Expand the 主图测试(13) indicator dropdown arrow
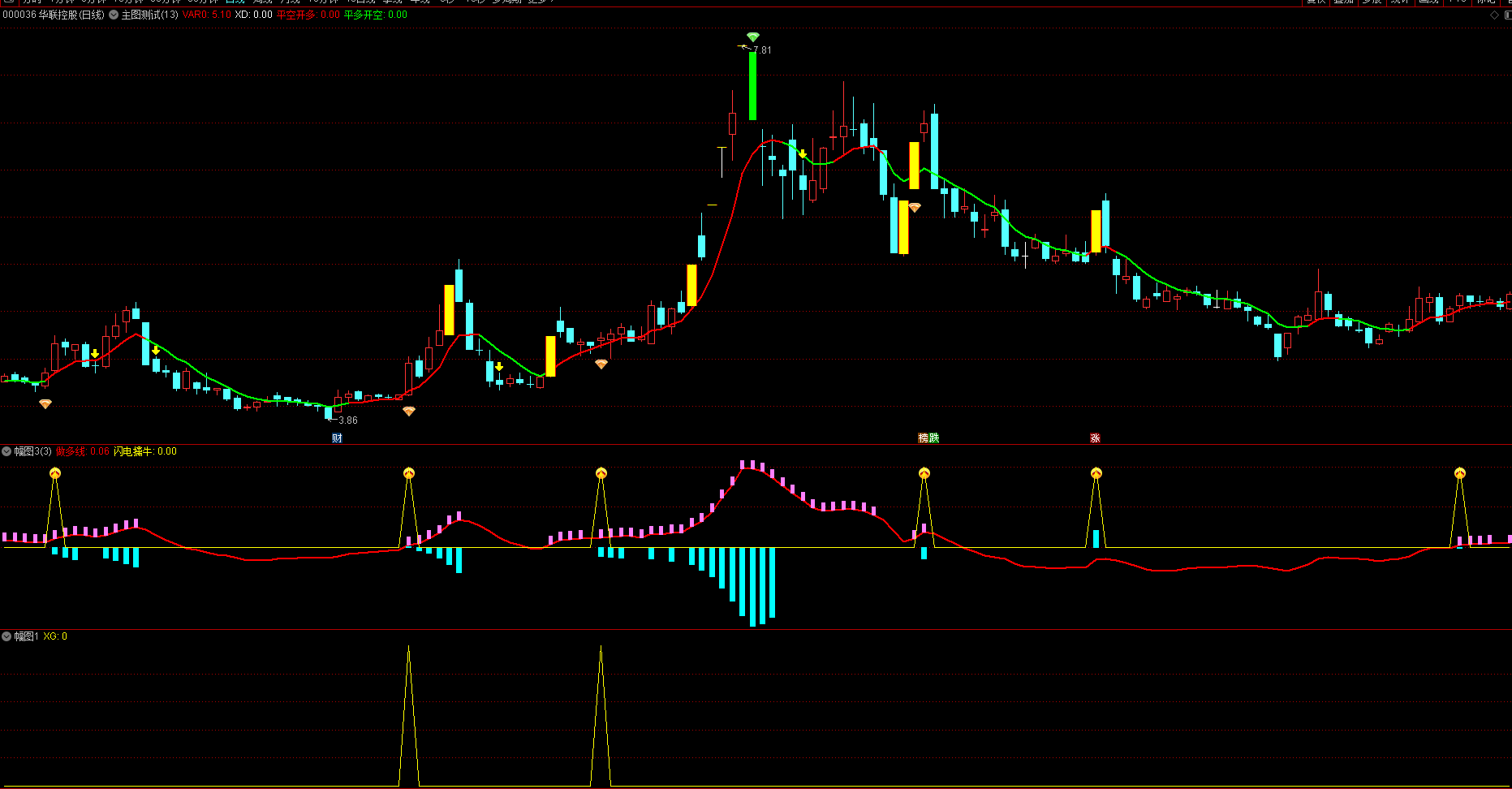This screenshot has height=789, width=1512. [114, 15]
